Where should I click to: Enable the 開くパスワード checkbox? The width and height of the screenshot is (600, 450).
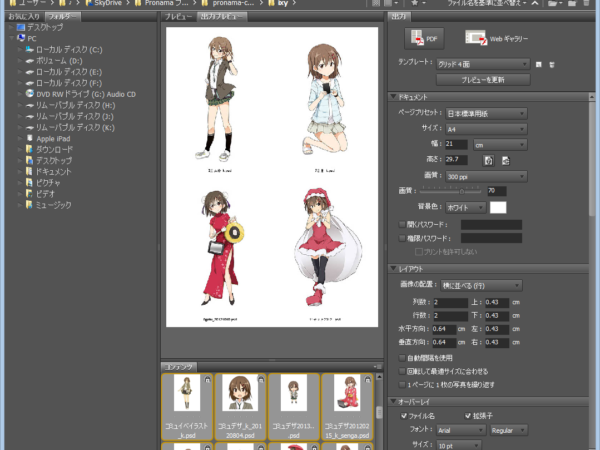pyautogui.click(x=402, y=224)
